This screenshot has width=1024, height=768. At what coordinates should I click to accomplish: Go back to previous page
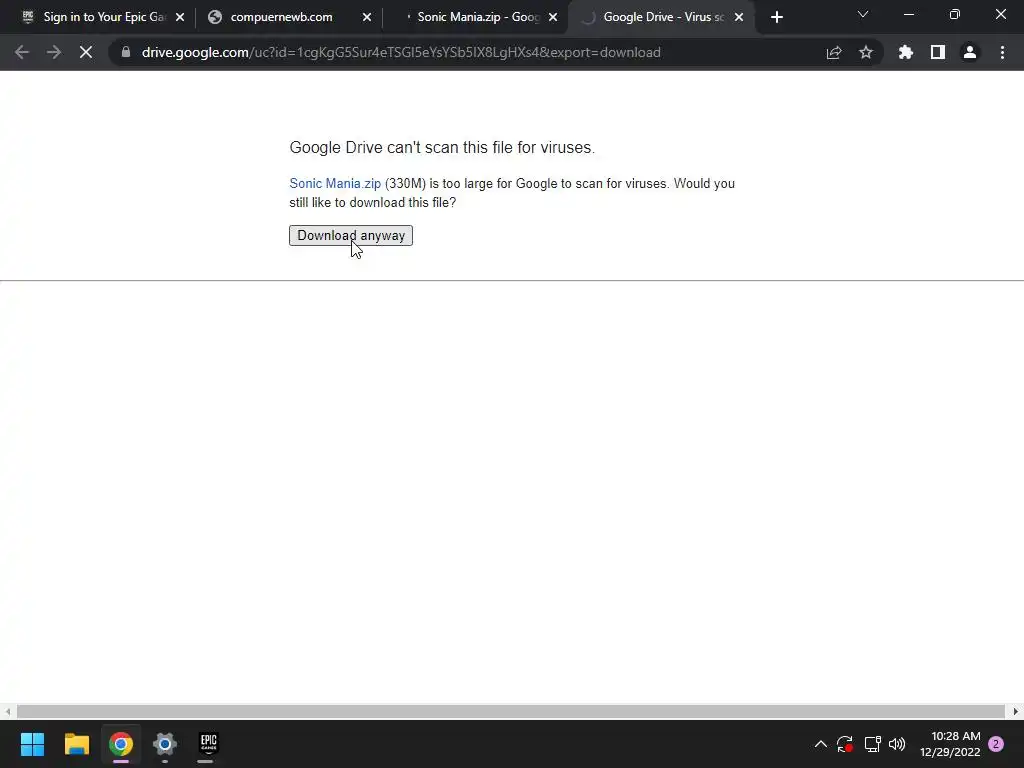(x=22, y=52)
